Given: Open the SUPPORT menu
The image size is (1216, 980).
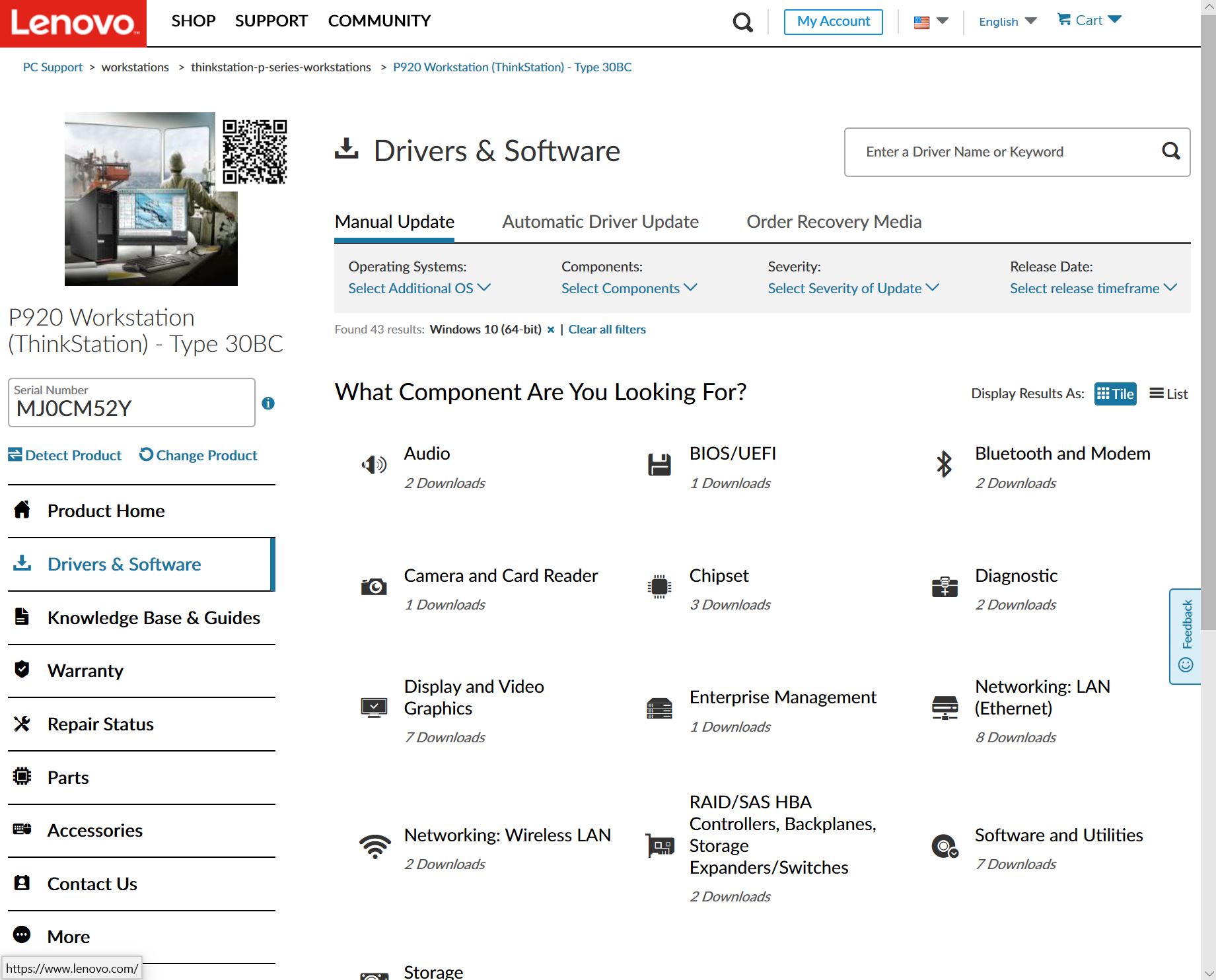Looking at the screenshot, I should (x=271, y=21).
